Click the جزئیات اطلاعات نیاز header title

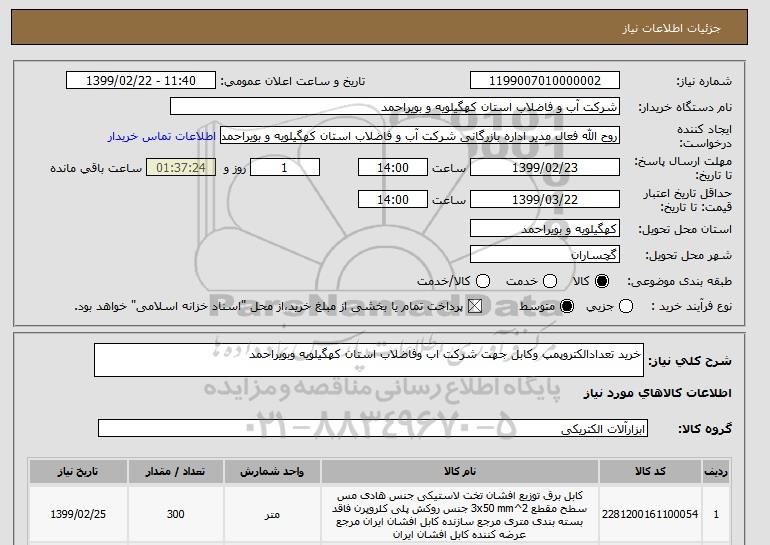click(671, 28)
